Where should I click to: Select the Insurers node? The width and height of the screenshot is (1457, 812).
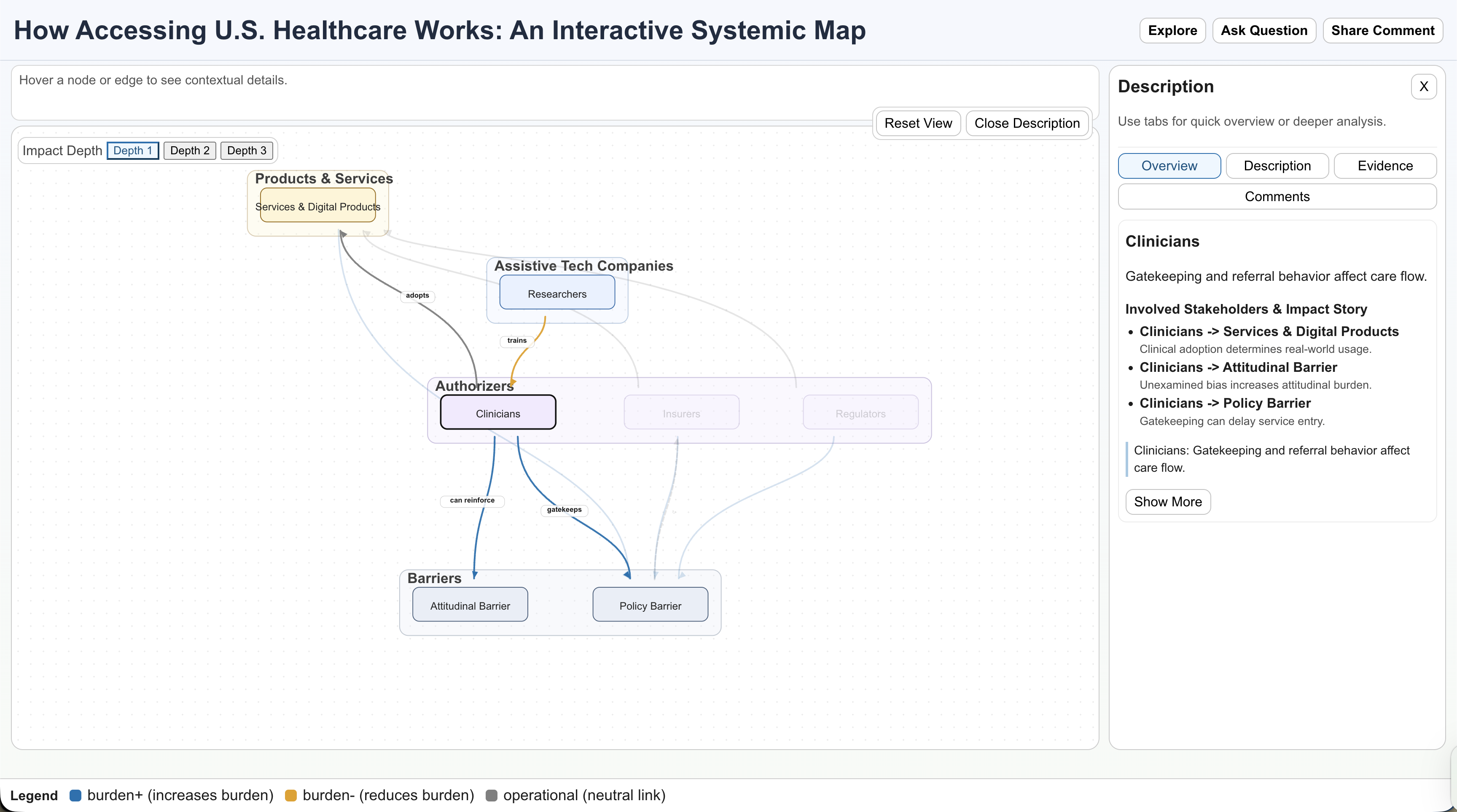682,412
